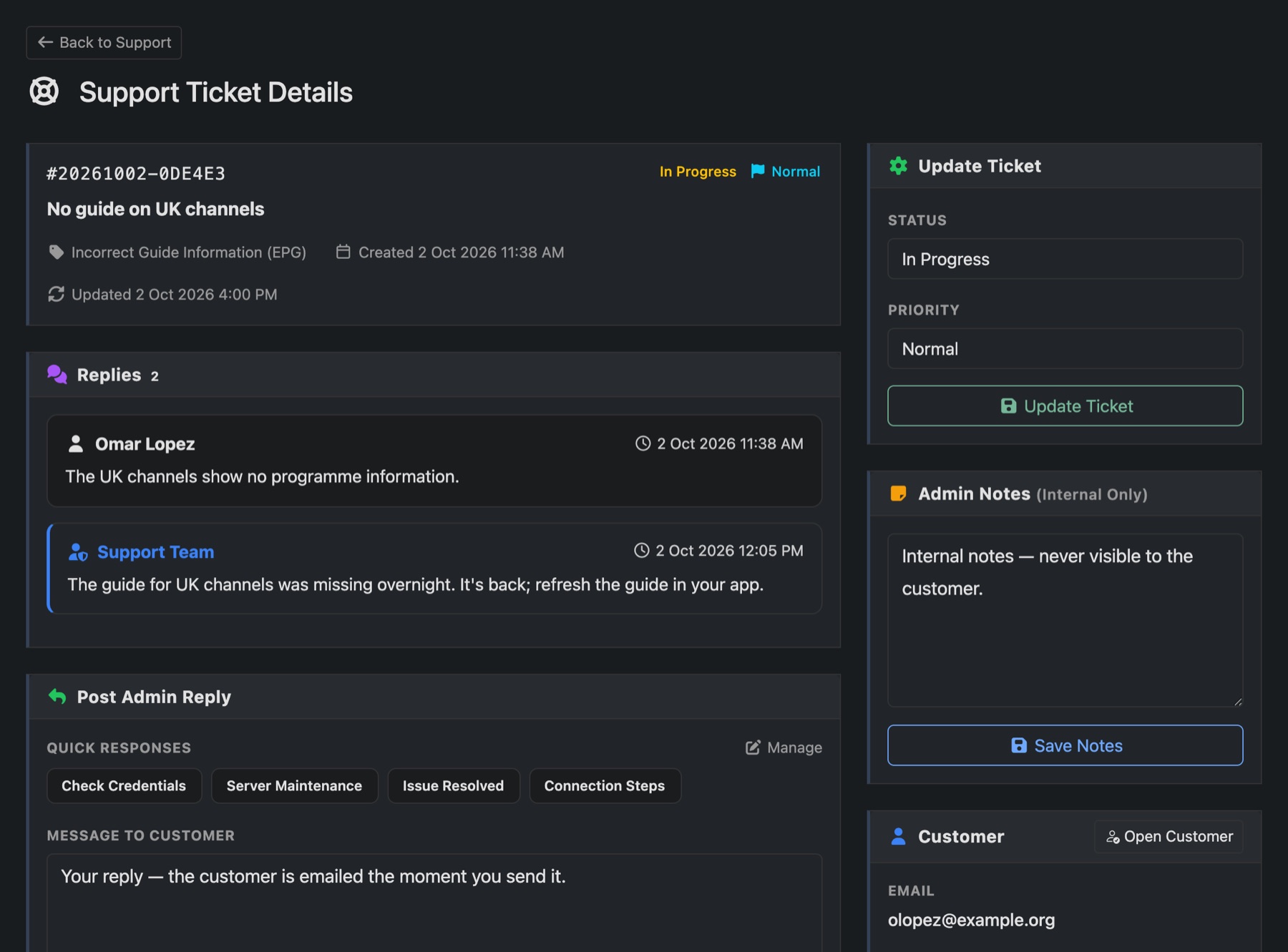Click the customer email olopez@example.org
Viewport: 1288px width, 952px height.
[x=971, y=920]
